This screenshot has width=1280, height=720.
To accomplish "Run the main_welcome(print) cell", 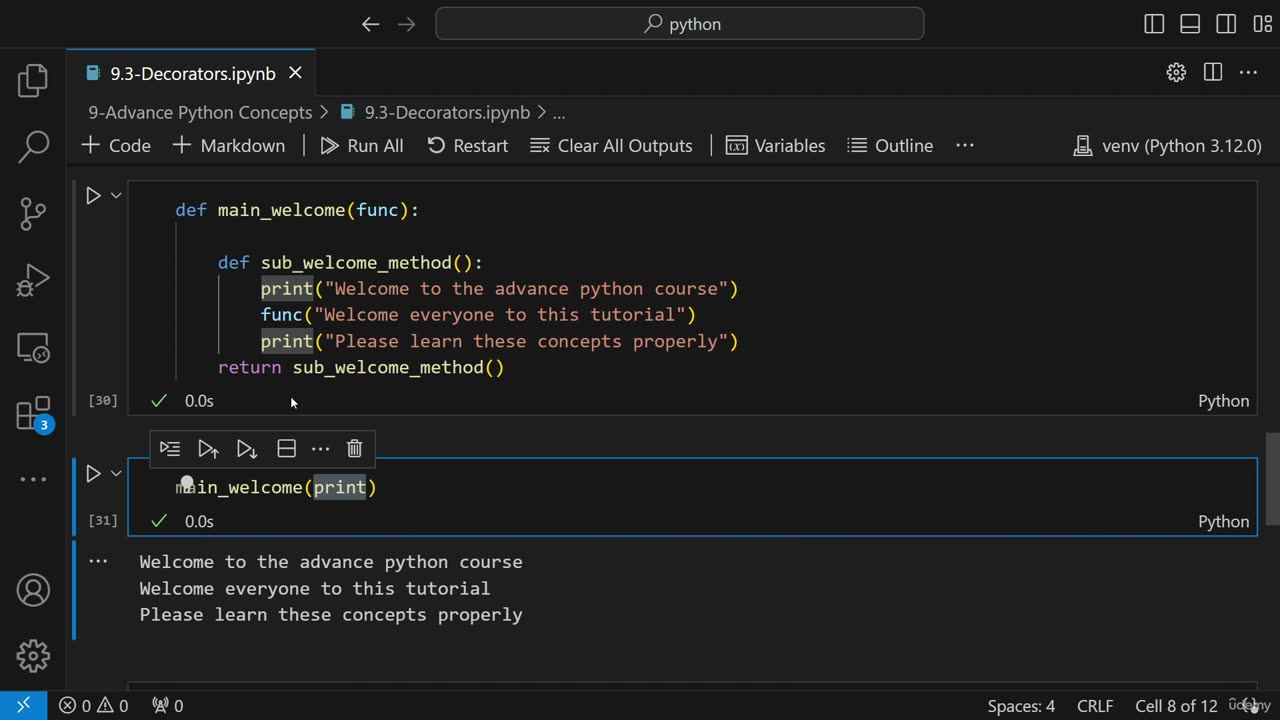I will coord(93,474).
